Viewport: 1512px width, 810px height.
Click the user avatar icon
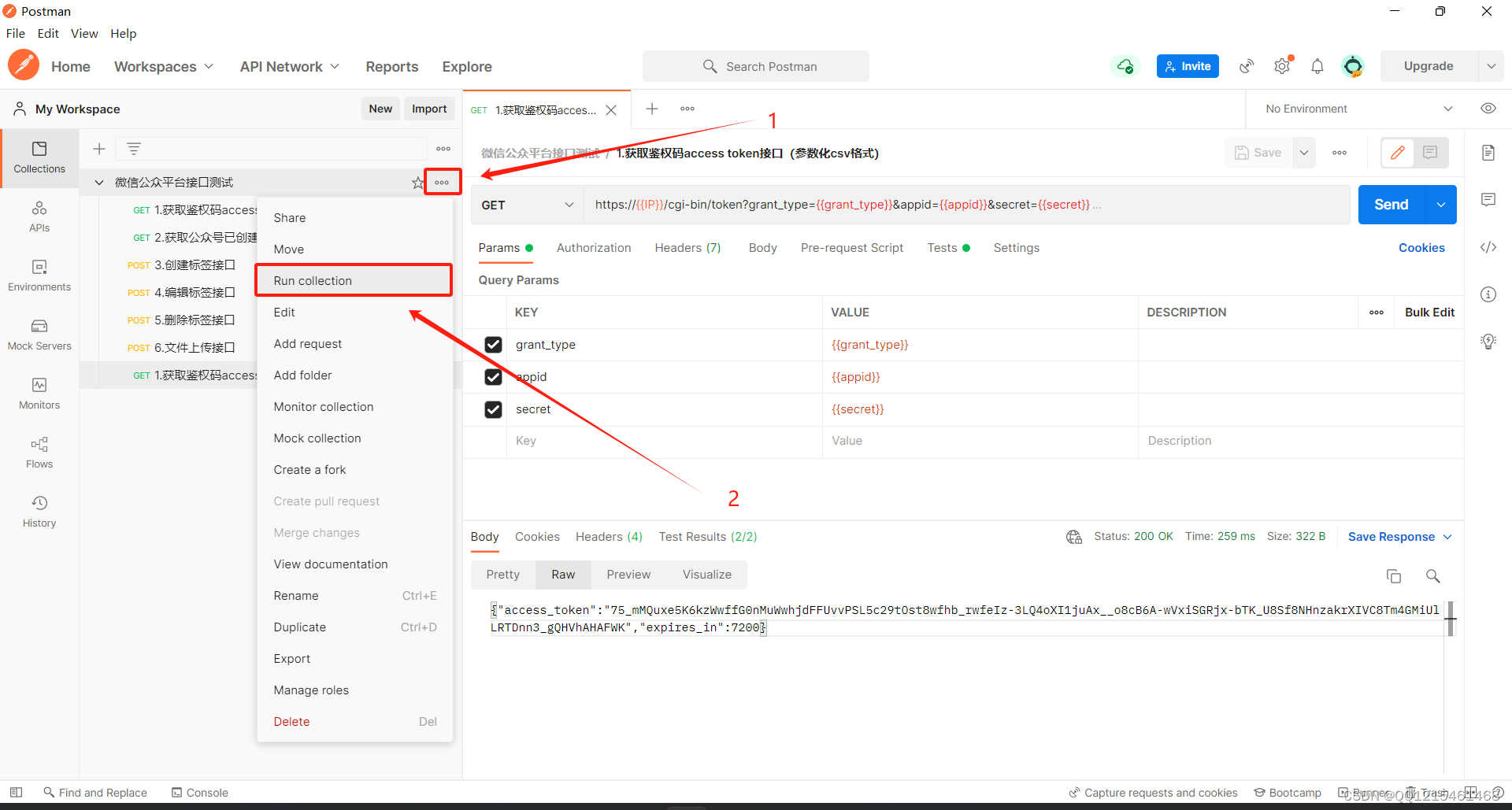pyautogui.click(x=1353, y=66)
